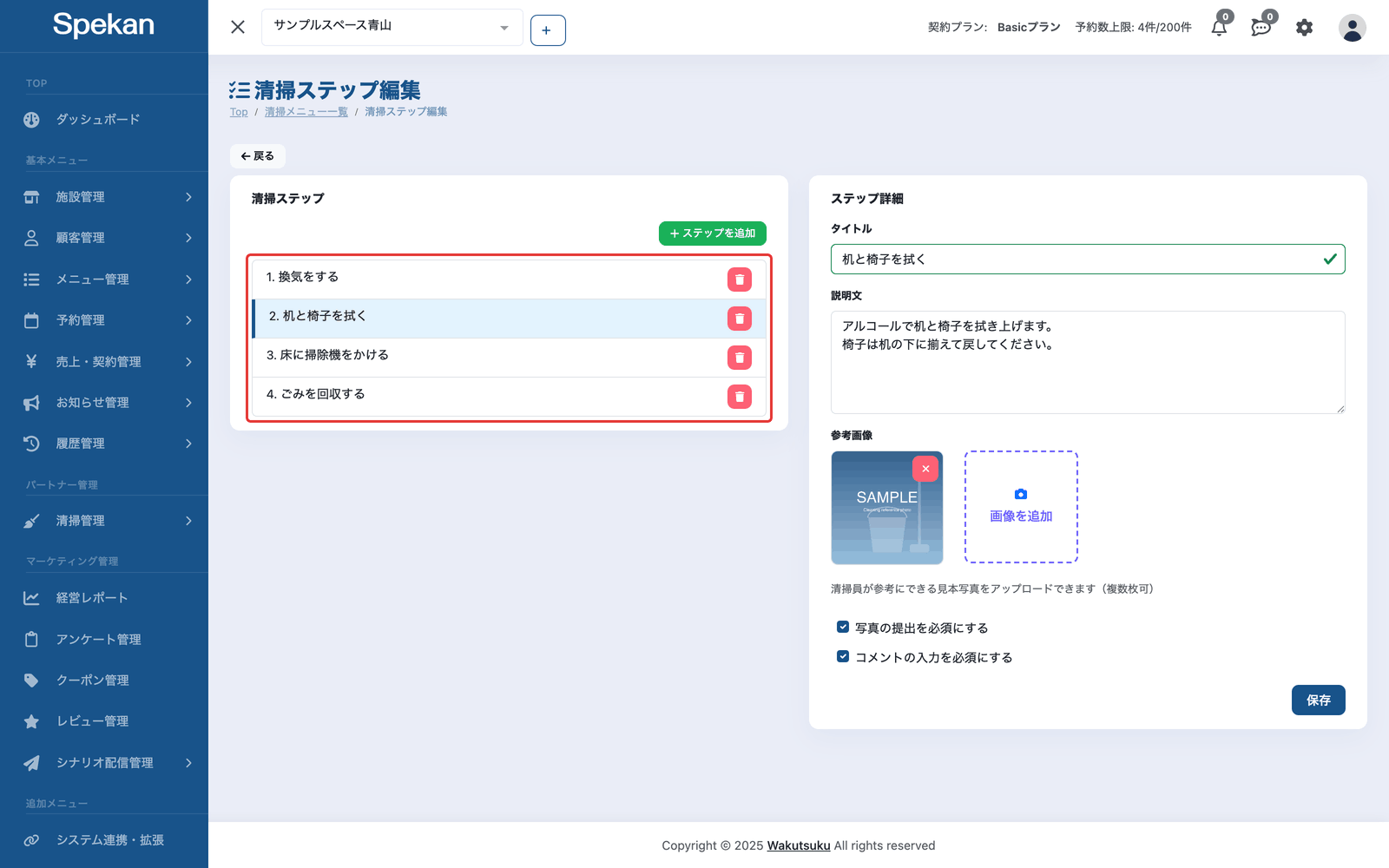Select step 1. 換気をする row

click(x=509, y=279)
